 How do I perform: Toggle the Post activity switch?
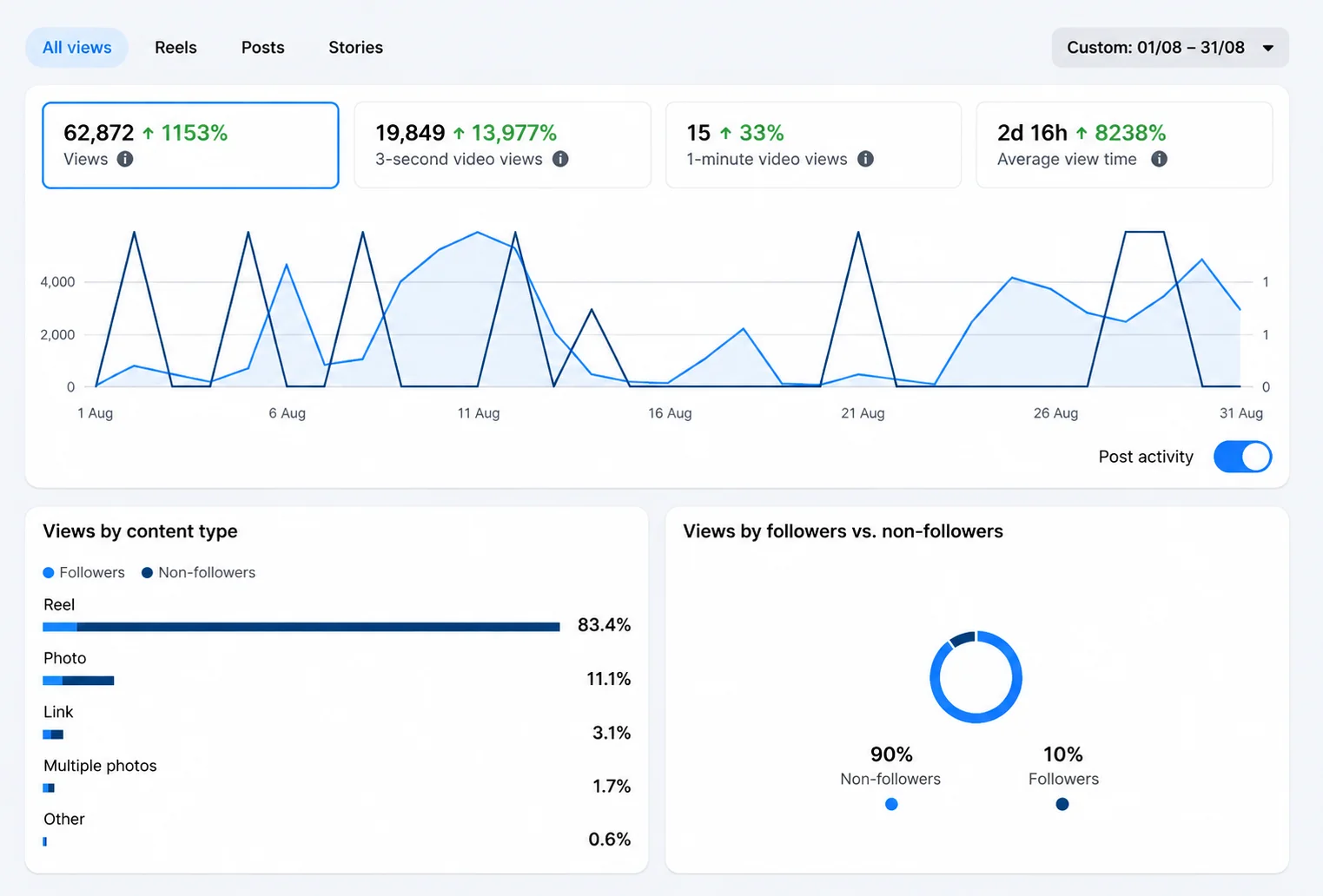(1242, 457)
